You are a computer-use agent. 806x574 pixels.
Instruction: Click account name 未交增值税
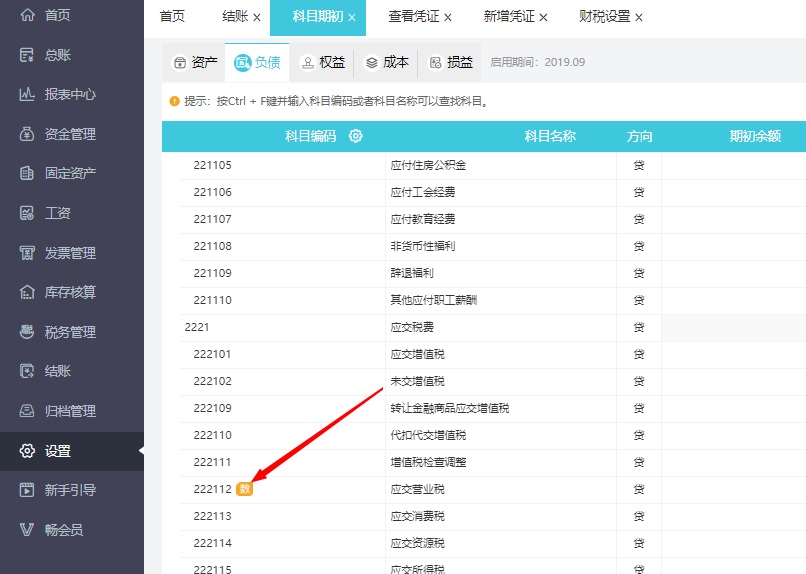(417, 381)
